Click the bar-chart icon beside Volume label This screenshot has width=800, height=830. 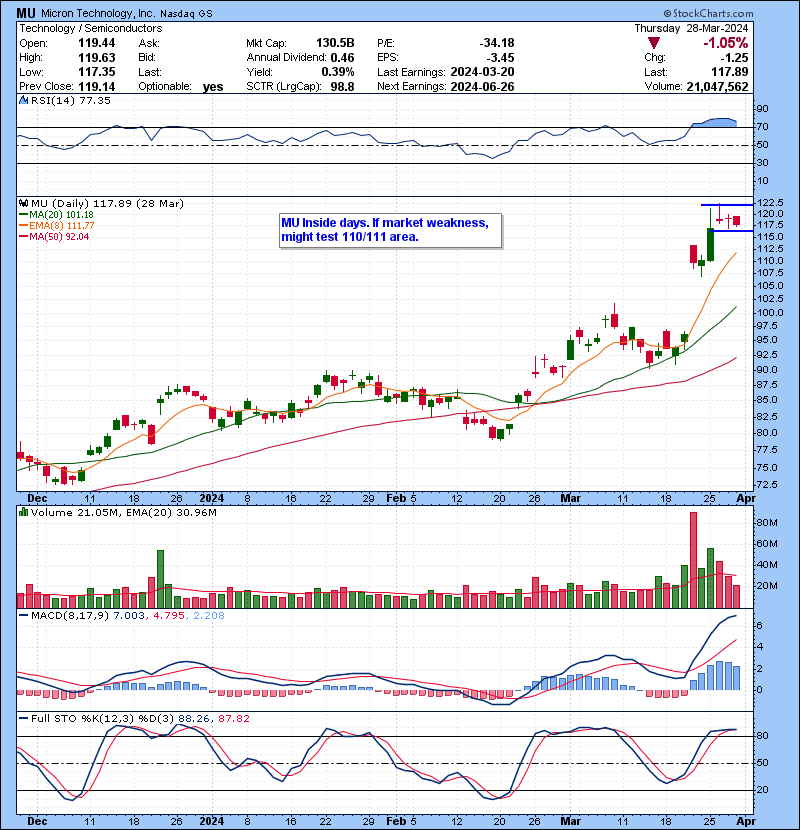(23, 512)
